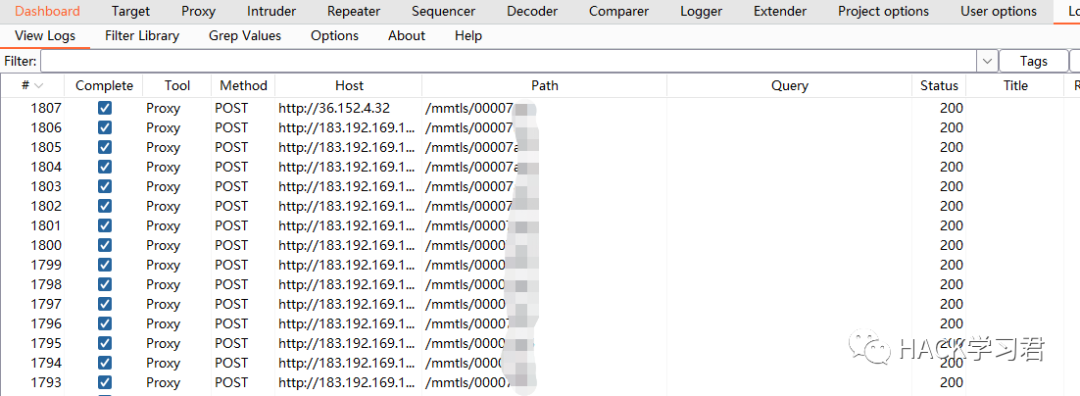Sort by the Host column header
1080x396 pixels.
(x=349, y=85)
